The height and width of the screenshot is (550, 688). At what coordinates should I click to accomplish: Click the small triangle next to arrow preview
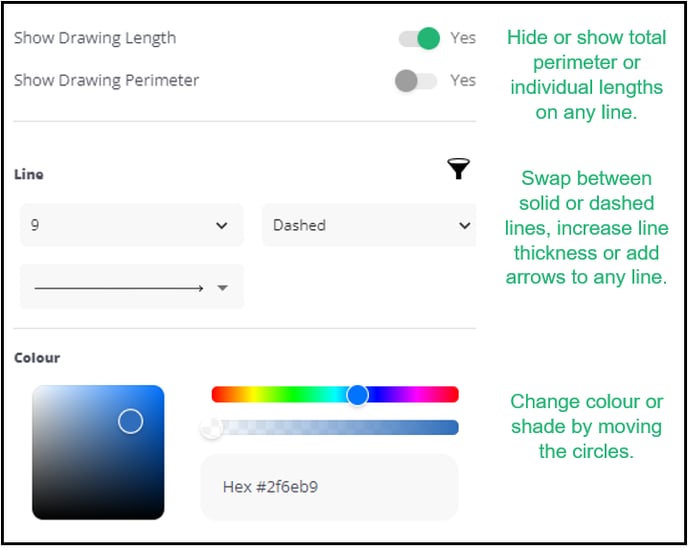tap(222, 288)
